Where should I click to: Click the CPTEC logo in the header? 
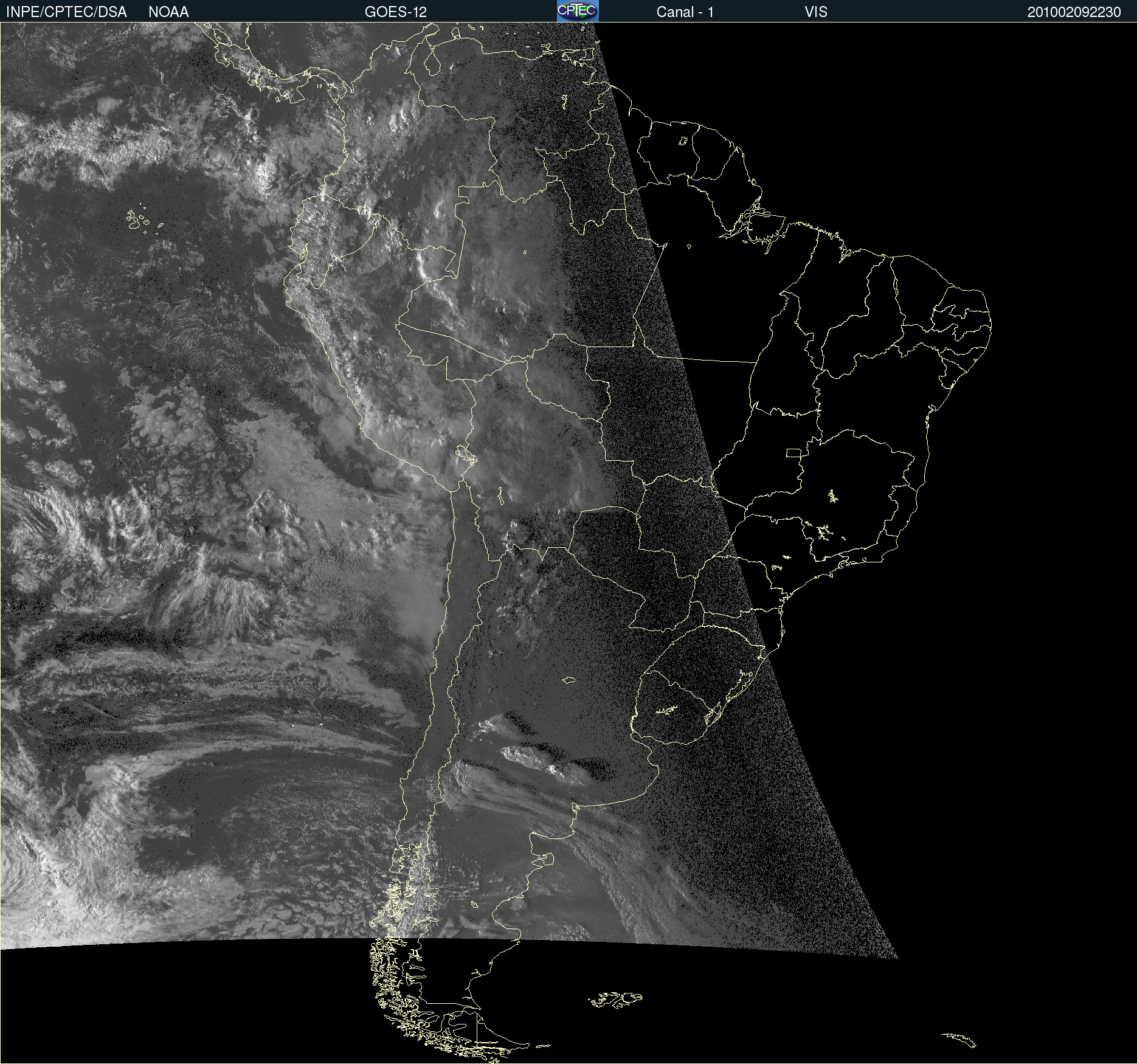tap(578, 11)
